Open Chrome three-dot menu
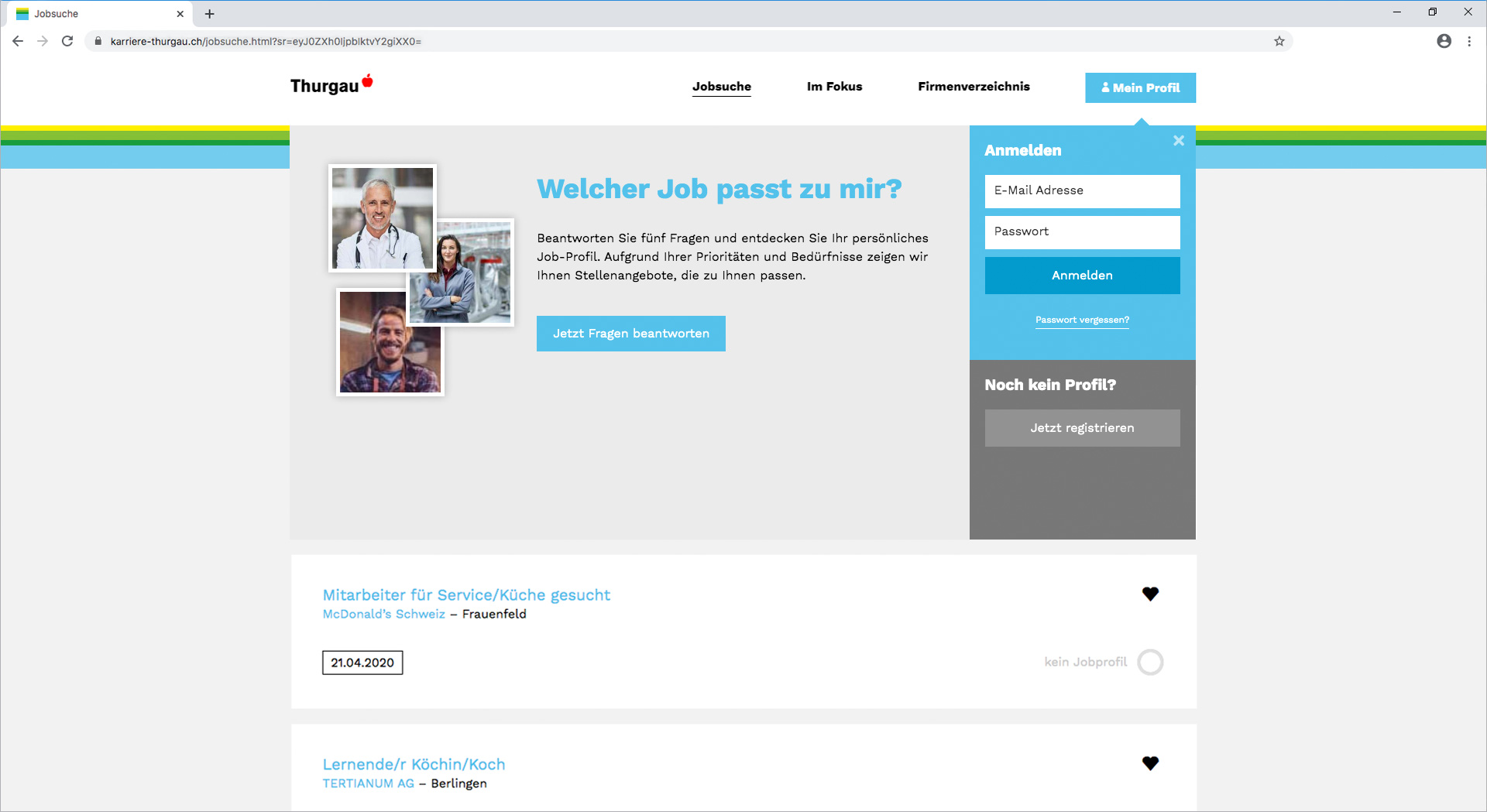Viewport: 1487px width, 812px height. (1469, 41)
